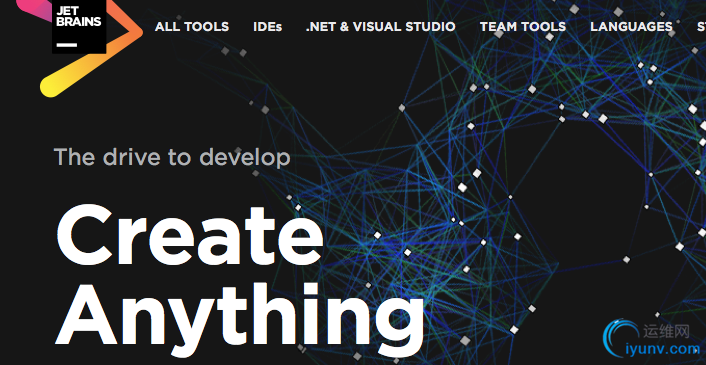Open the .NET & VISUAL STUDIO menu
Screen dimensions: 706x365
tap(380, 27)
